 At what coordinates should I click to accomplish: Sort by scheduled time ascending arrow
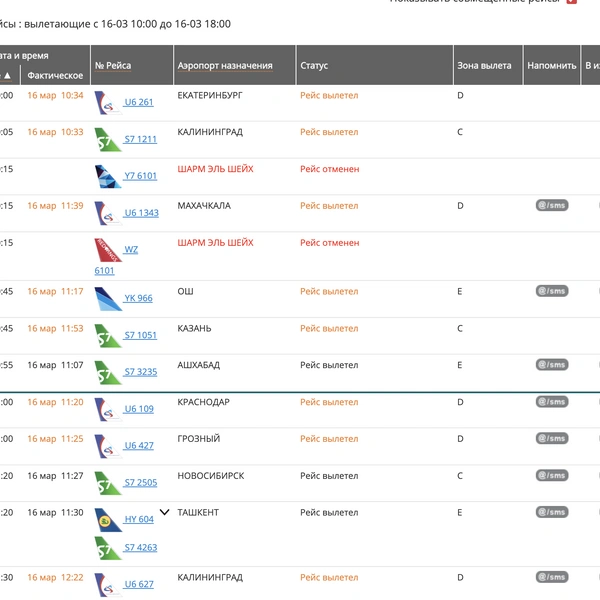[x=7, y=75]
